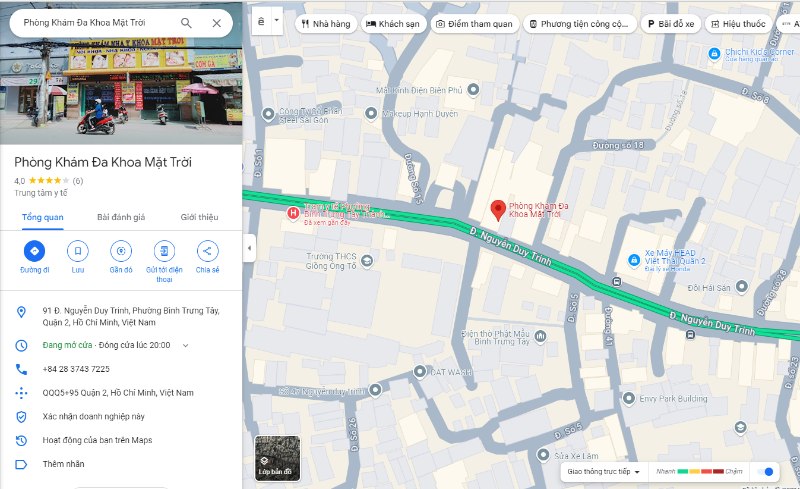Click the search magnifier icon
This screenshot has width=800, height=489.
tap(186, 23)
